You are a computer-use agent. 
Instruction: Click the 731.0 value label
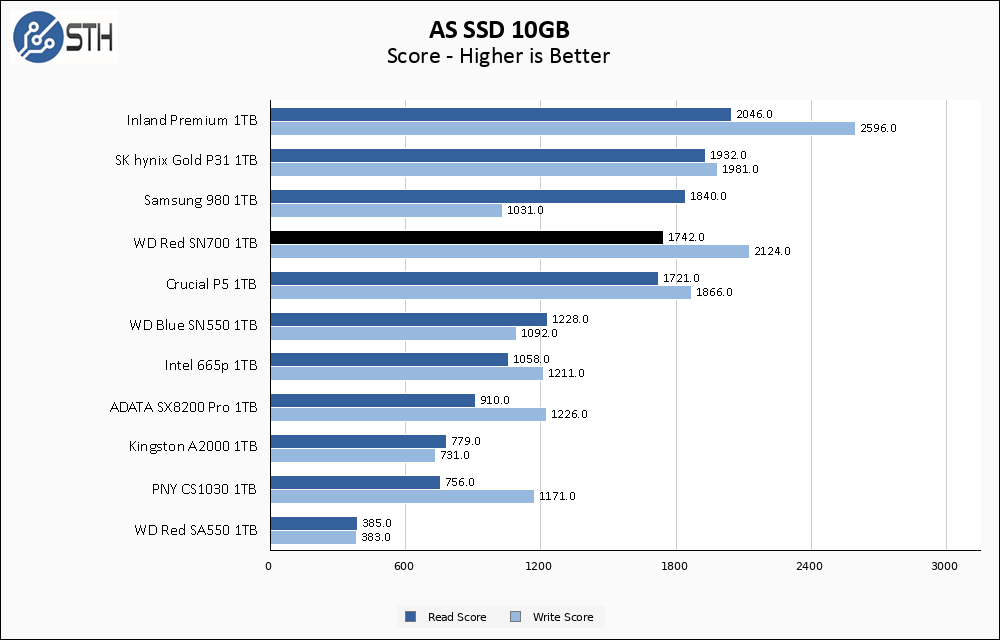(x=455, y=455)
